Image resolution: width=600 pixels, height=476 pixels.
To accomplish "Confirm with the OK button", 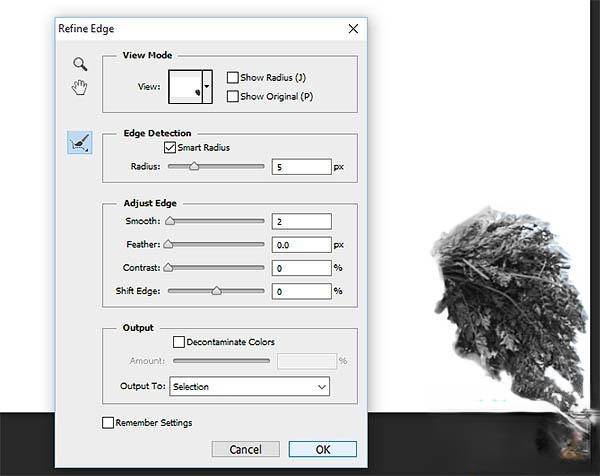I will coord(322,449).
